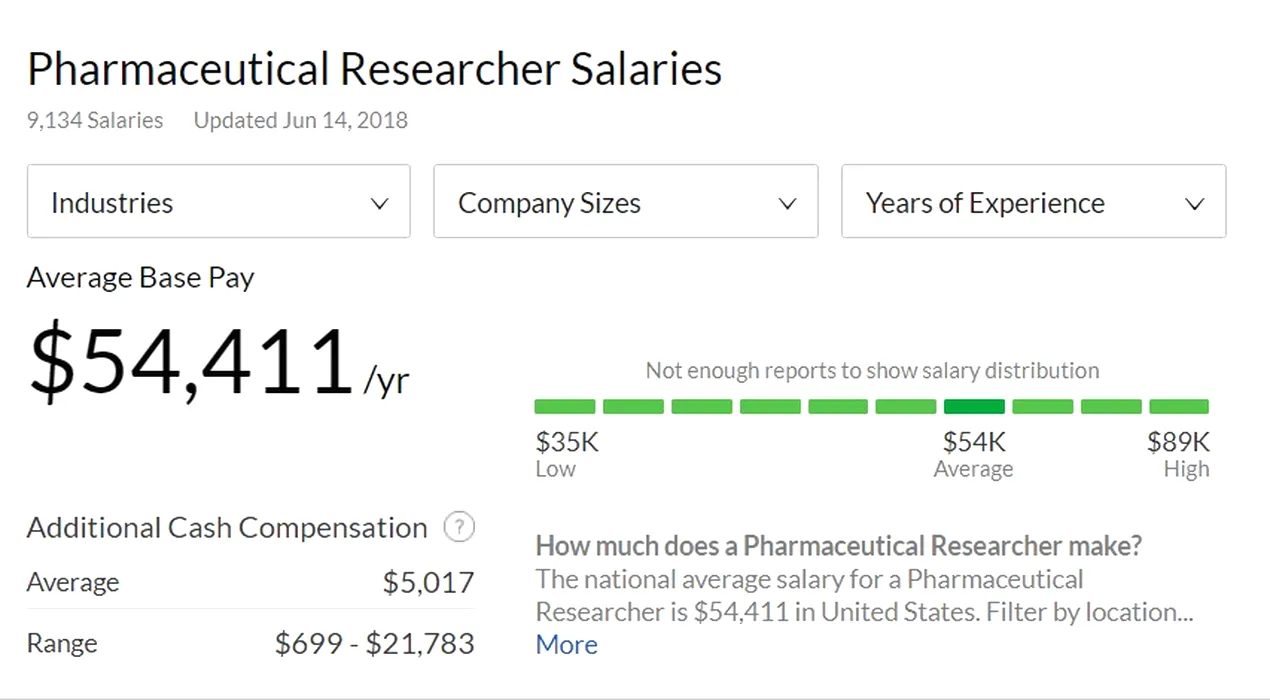Click the $5,017 average cash compensation value
Screen dimensions: 1270x700
pos(428,583)
